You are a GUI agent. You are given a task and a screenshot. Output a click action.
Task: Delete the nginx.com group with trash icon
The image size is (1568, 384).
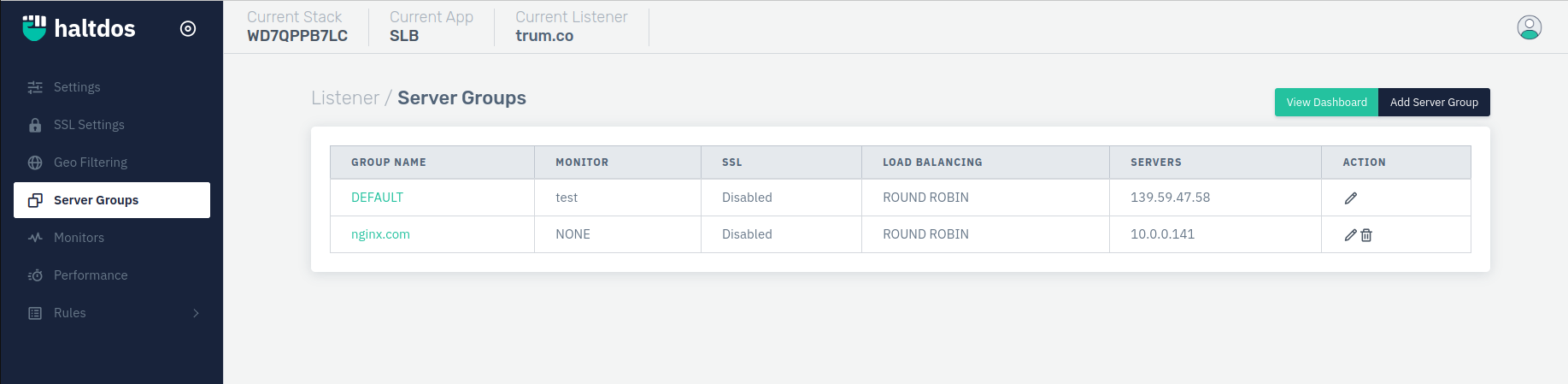[1366, 234]
